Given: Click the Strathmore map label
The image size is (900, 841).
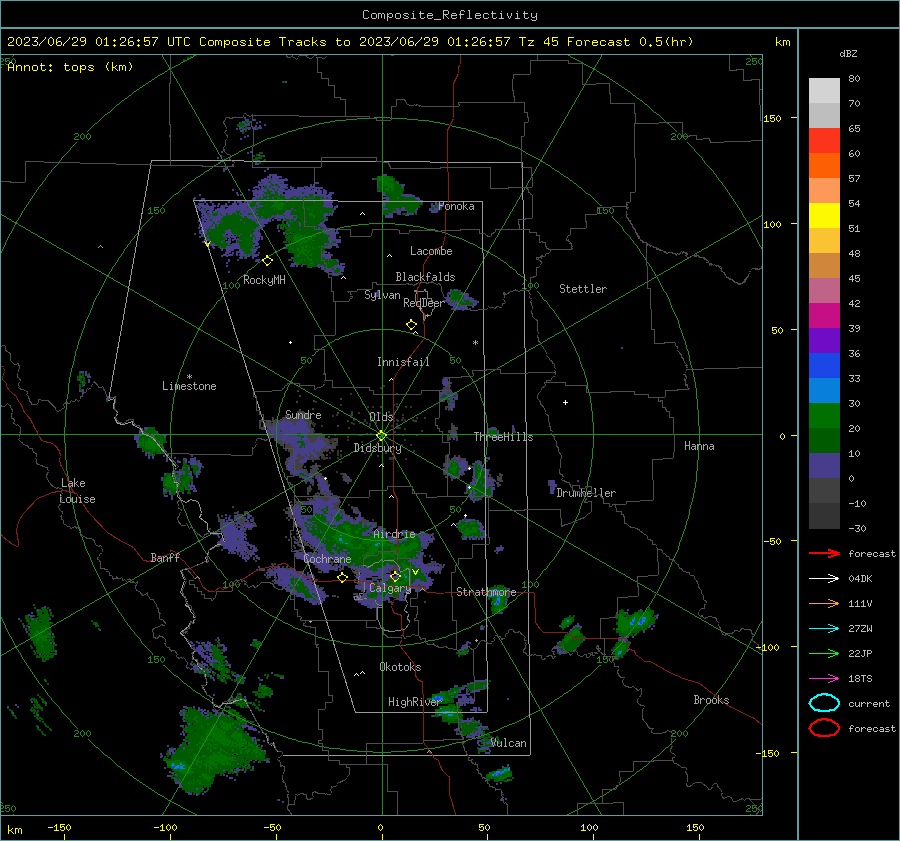Looking at the screenshot, I should coord(486,592).
